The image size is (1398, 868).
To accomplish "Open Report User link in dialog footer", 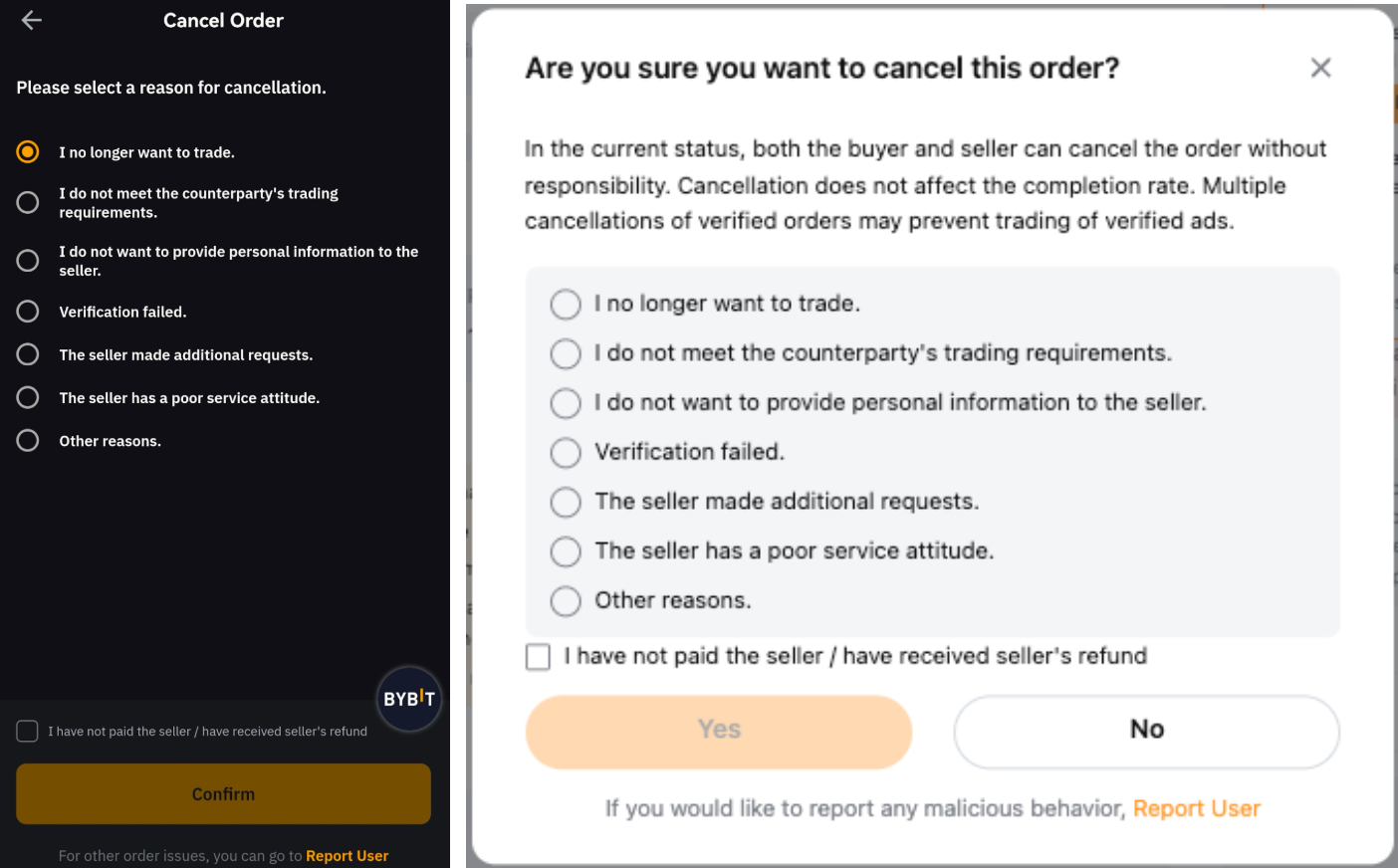I will (x=1196, y=808).
